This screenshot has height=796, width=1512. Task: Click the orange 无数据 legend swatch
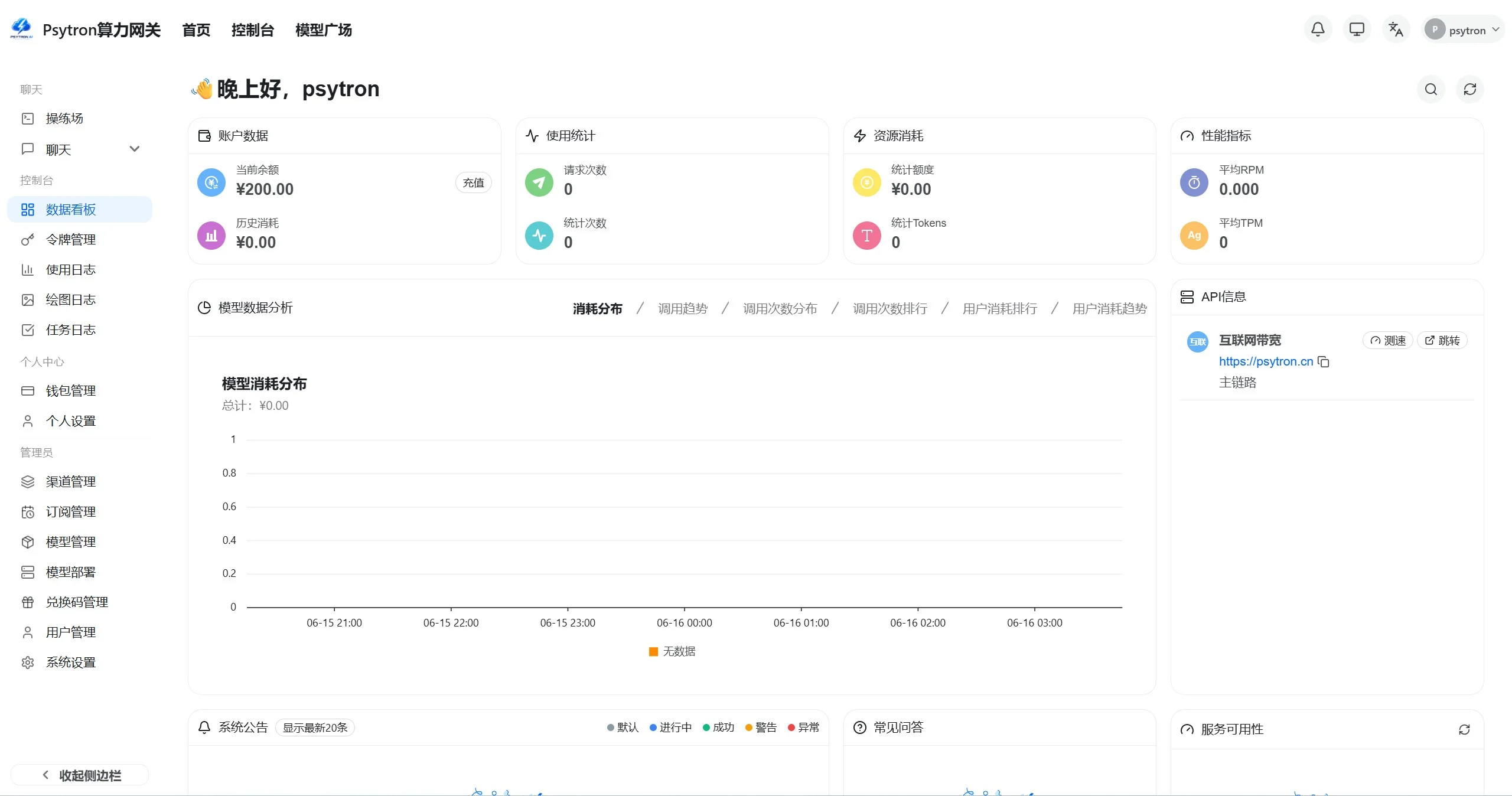pyautogui.click(x=653, y=651)
